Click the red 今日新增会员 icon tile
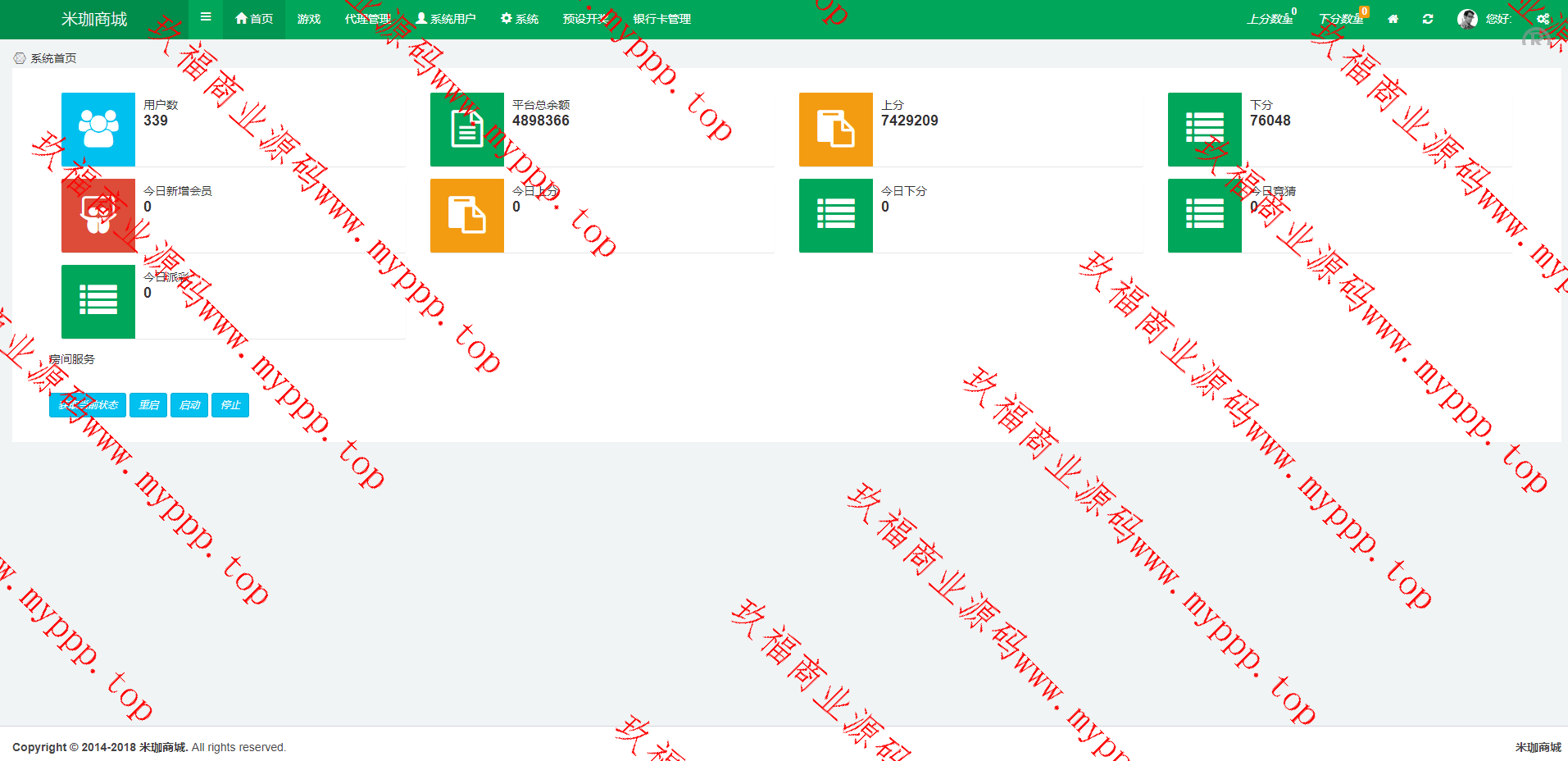The width and height of the screenshot is (1568, 761). click(x=98, y=216)
